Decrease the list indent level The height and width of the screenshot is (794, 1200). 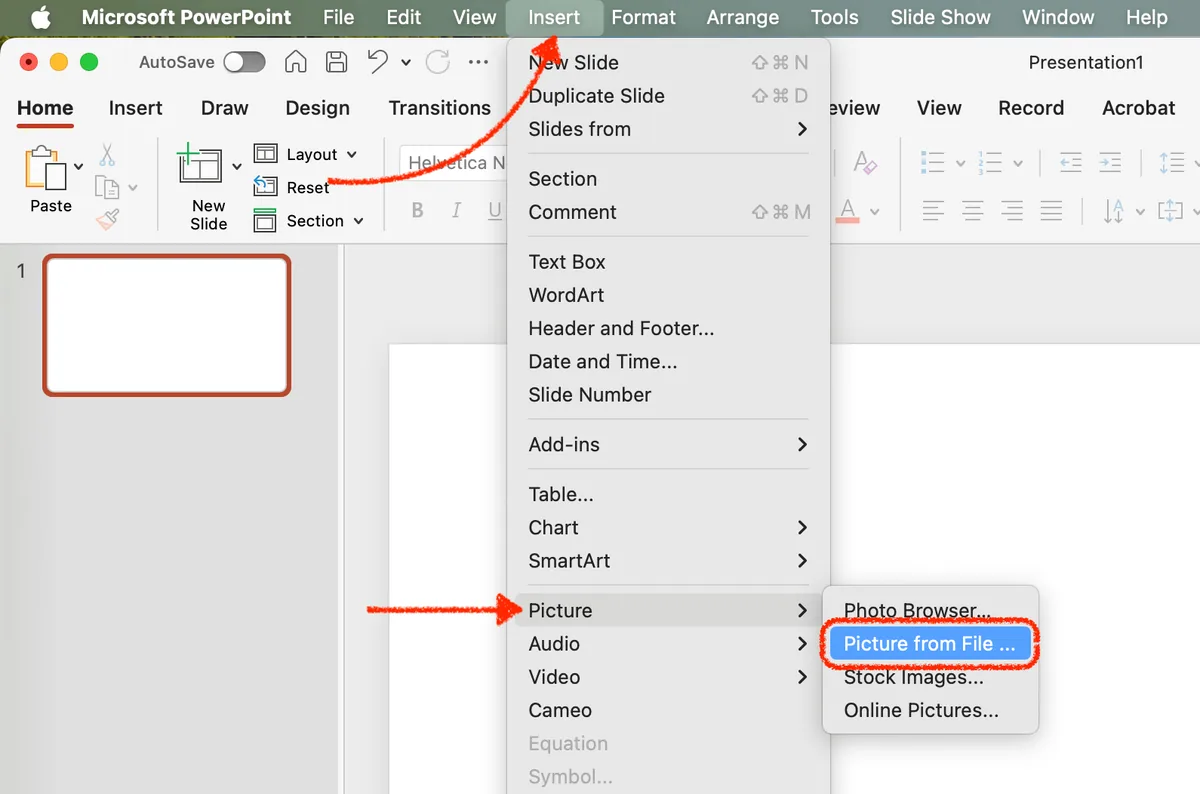coord(1070,163)
